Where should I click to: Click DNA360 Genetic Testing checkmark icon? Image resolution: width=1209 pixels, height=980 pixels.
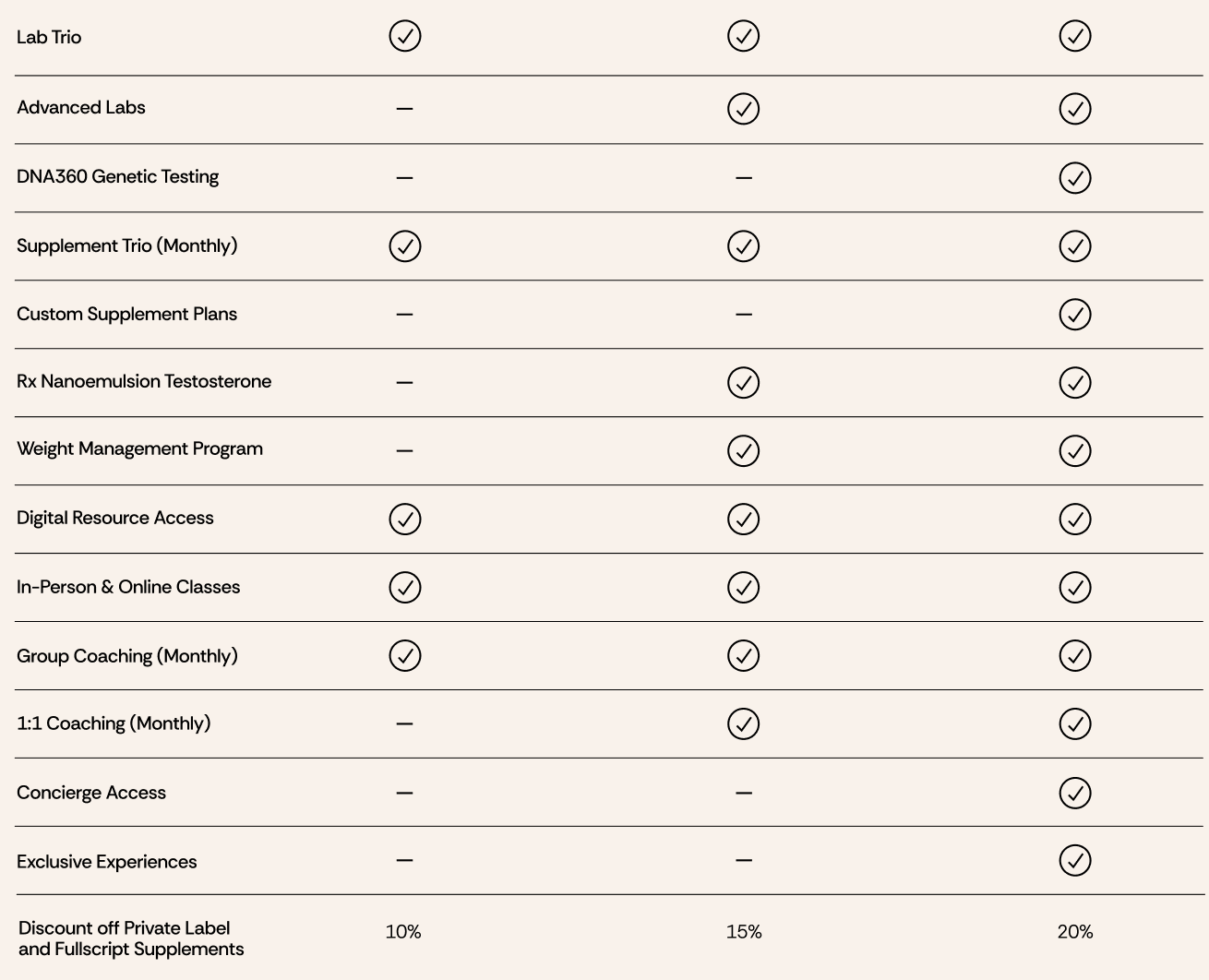(x=1074, y=177)
